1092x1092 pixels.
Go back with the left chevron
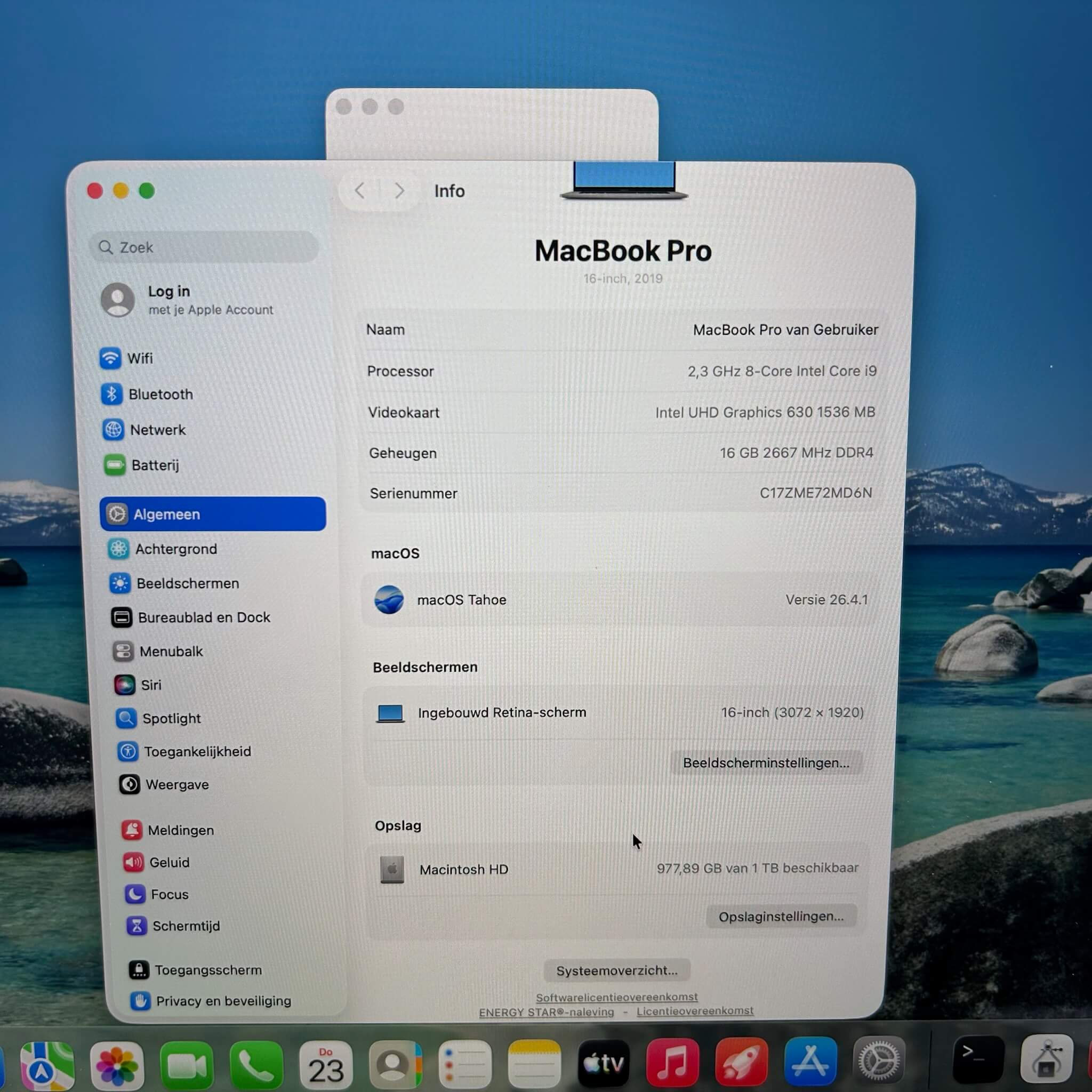(x=360, y=191)
